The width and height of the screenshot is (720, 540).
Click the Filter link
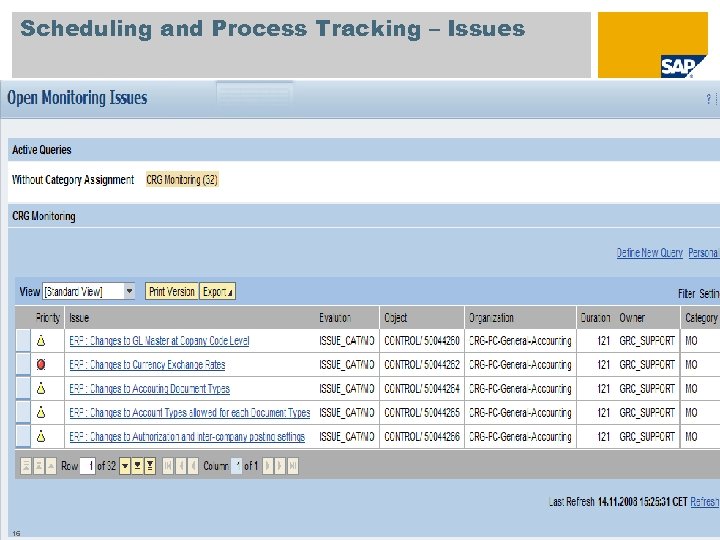[686, 293]
